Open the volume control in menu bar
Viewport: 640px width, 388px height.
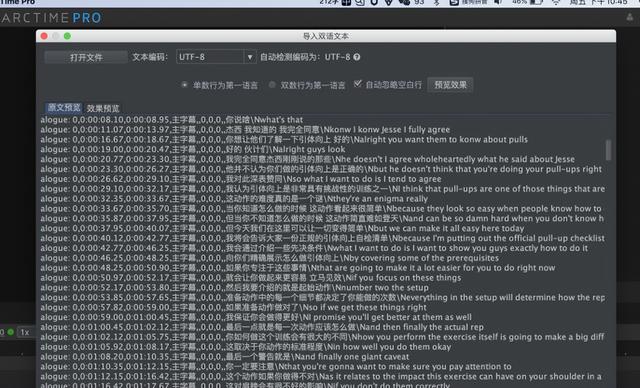[498, 2]
